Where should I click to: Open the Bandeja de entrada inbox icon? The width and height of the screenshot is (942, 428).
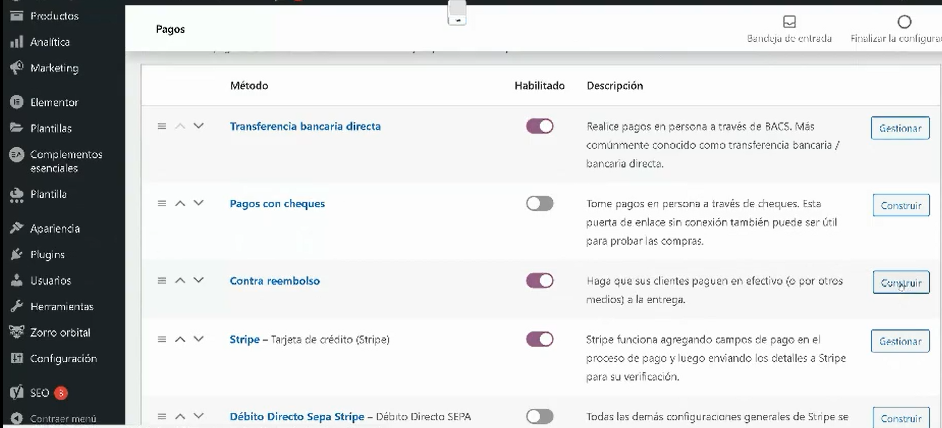789,22
